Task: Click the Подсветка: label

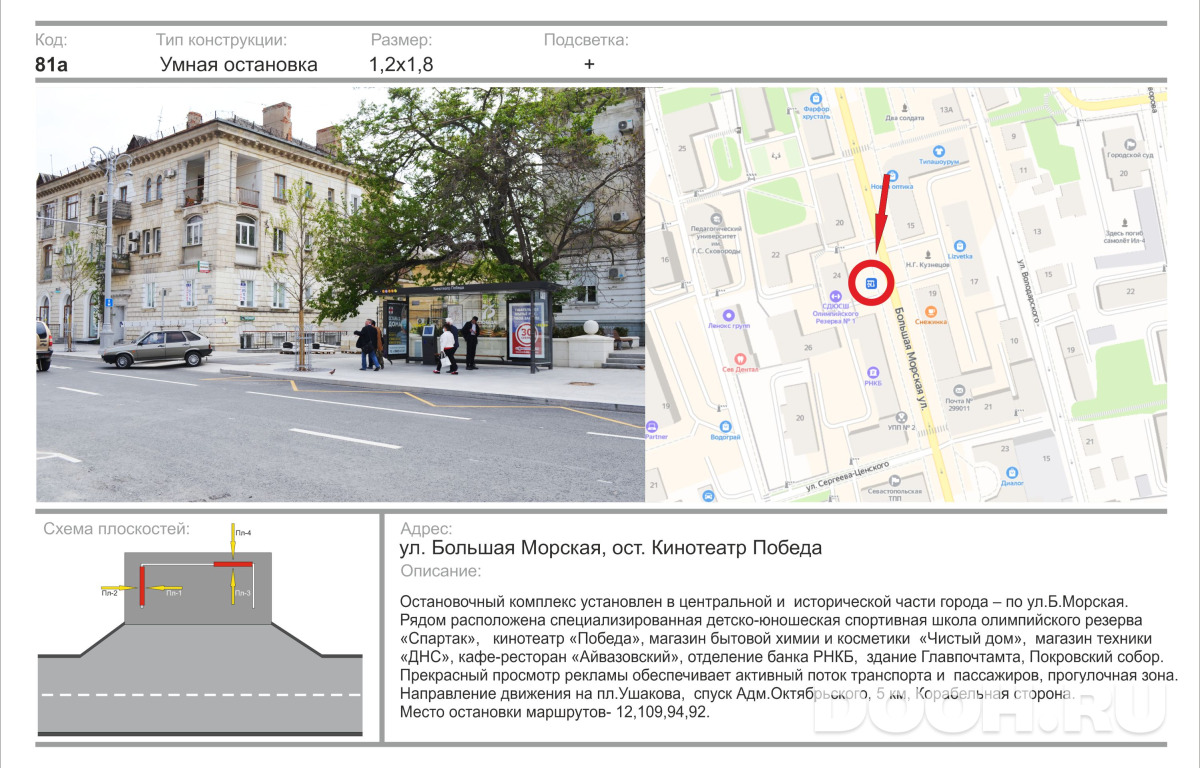Action: 586,41
